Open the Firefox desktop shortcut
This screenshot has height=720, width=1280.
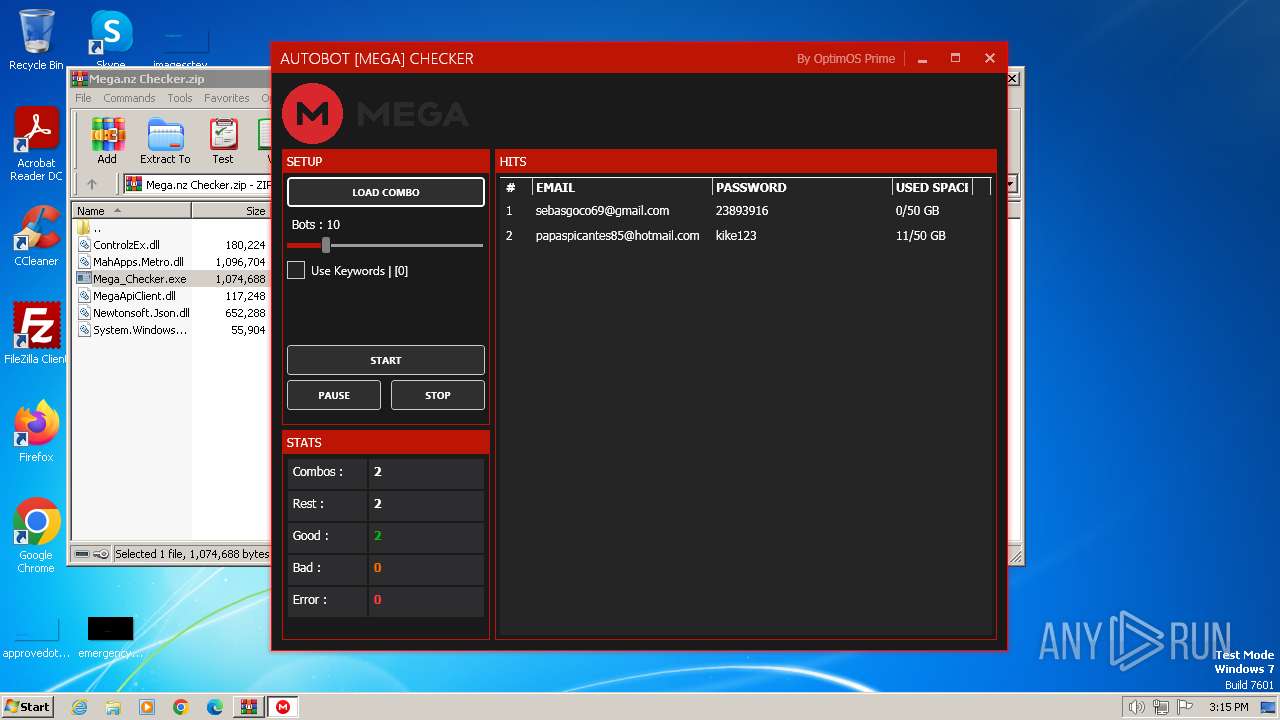point(36,432)
